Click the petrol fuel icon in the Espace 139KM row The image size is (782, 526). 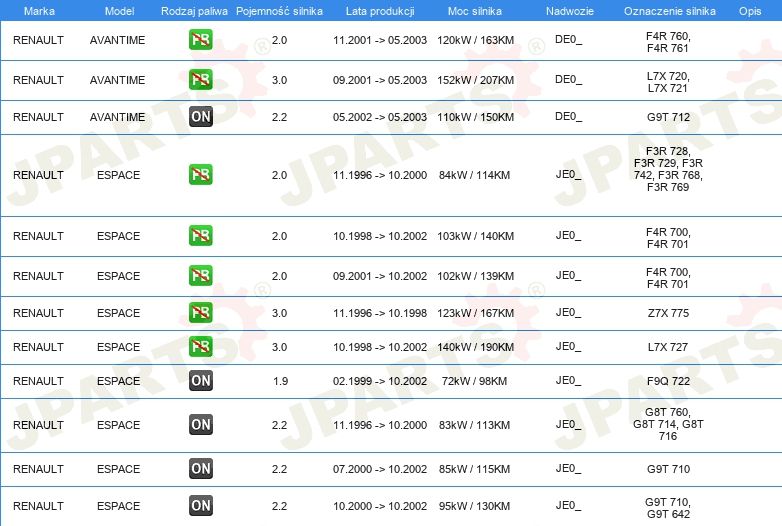pos(201,275)
